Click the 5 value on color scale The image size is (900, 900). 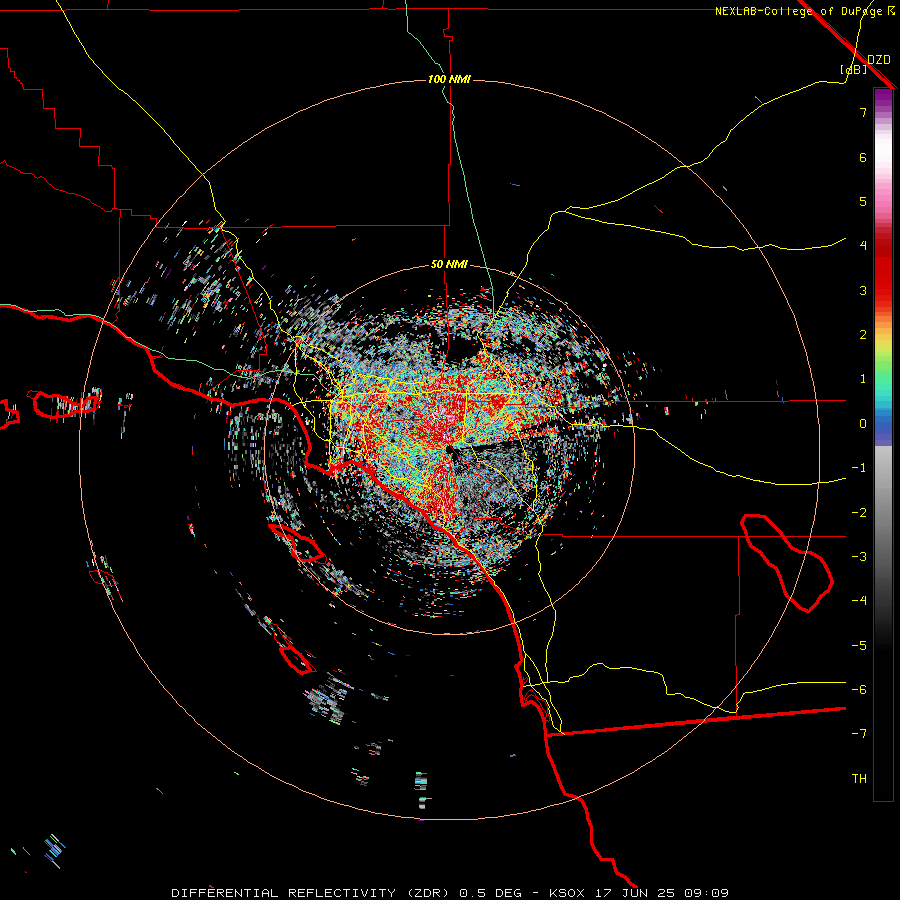point(863,201)
